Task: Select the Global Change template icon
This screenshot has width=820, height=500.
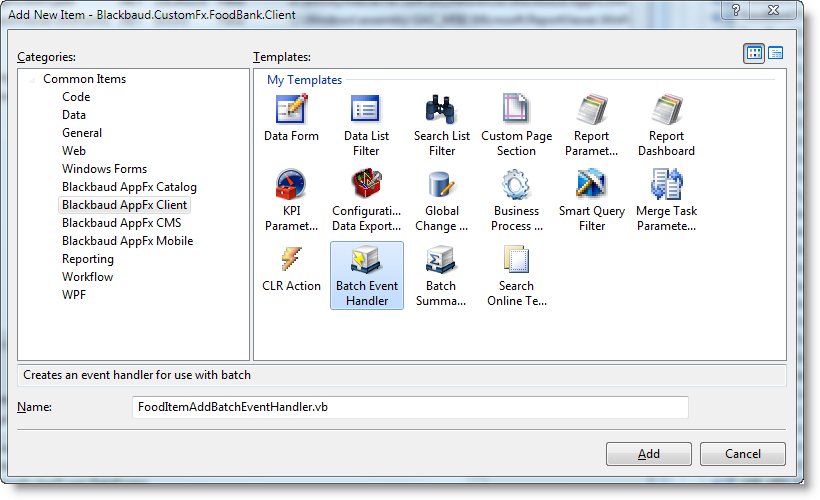Action: pos(441,185)
